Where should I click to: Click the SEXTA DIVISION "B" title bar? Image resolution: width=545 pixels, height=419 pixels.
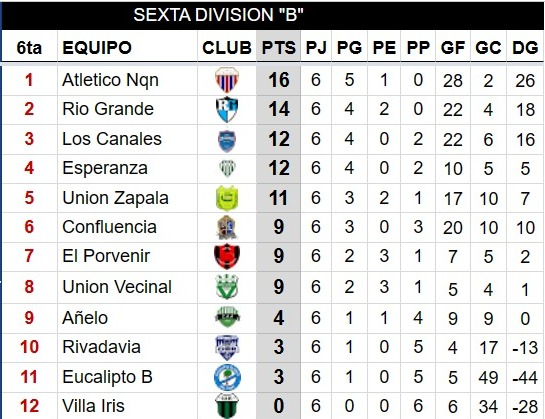point(272,15)
